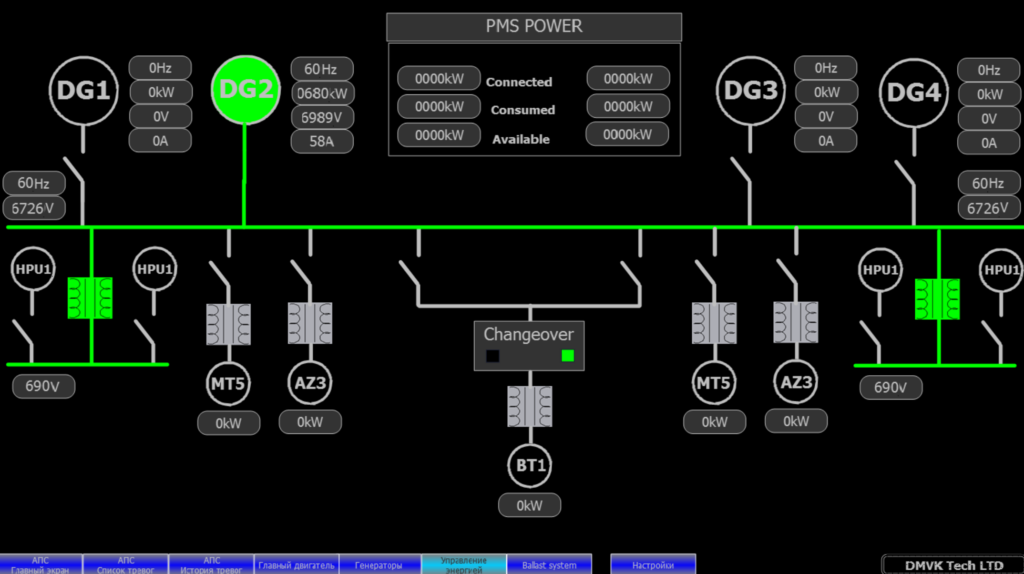Screen dimensions: 1024x574
Task: Open the Настройки settings tab
Action: click(x=653, y=565)
